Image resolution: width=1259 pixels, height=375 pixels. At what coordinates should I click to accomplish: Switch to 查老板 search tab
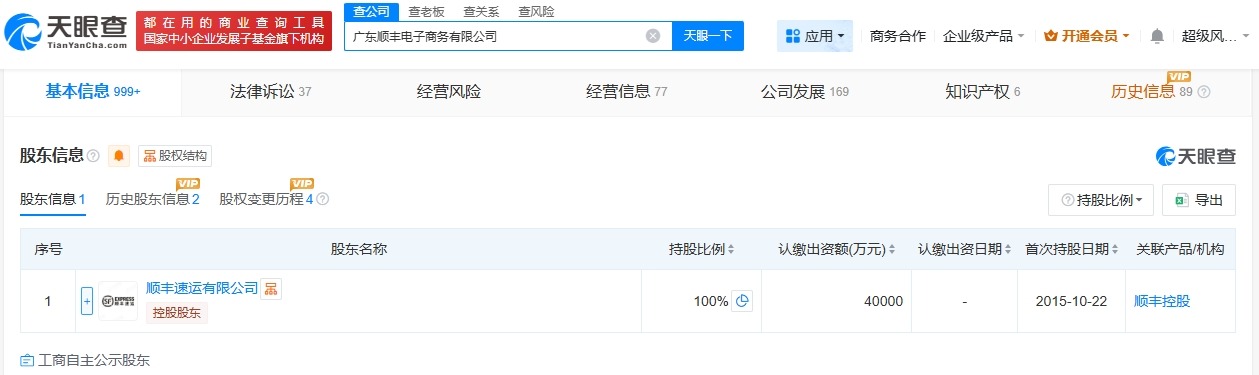click(427, 12)
